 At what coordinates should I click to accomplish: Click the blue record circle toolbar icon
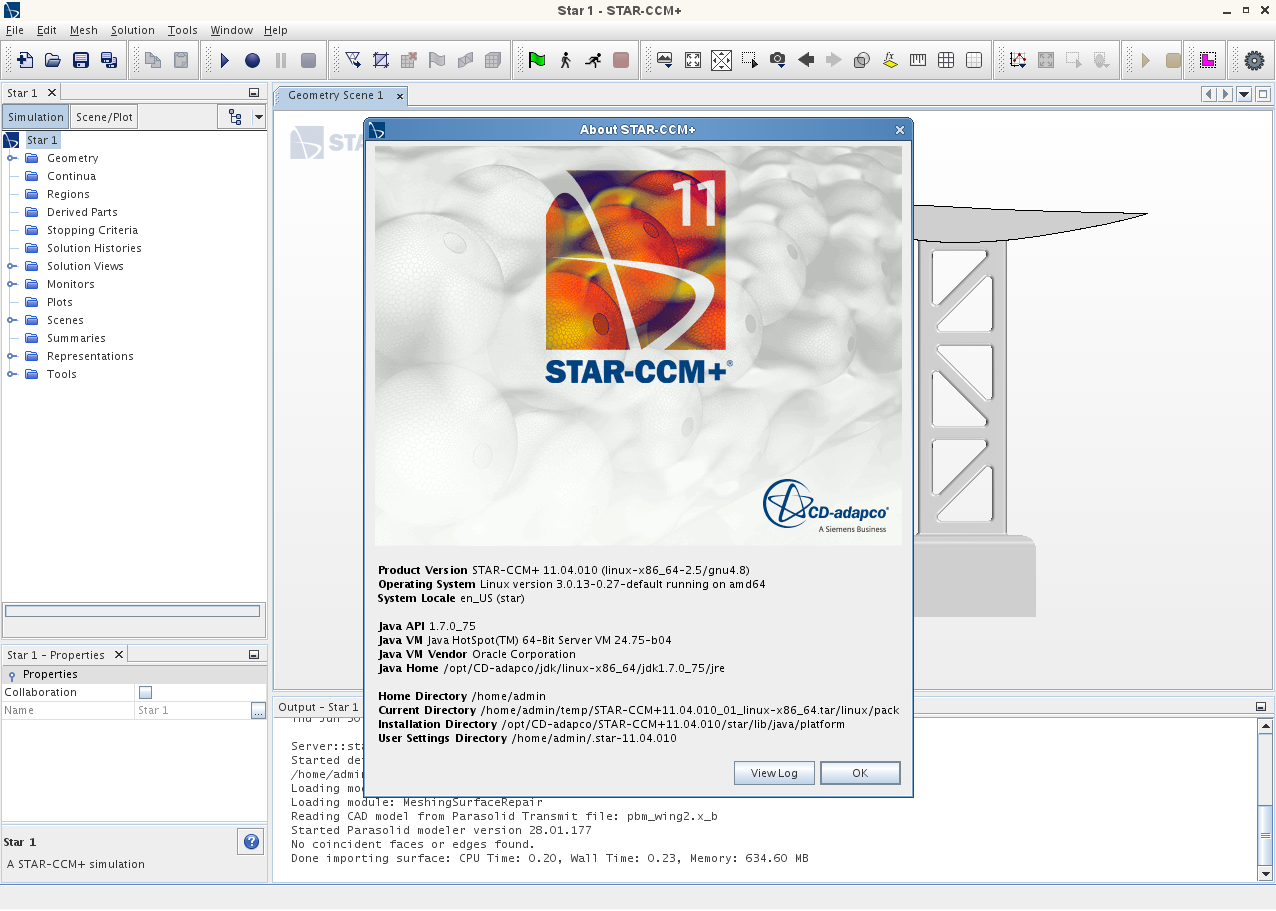[253, 60]
